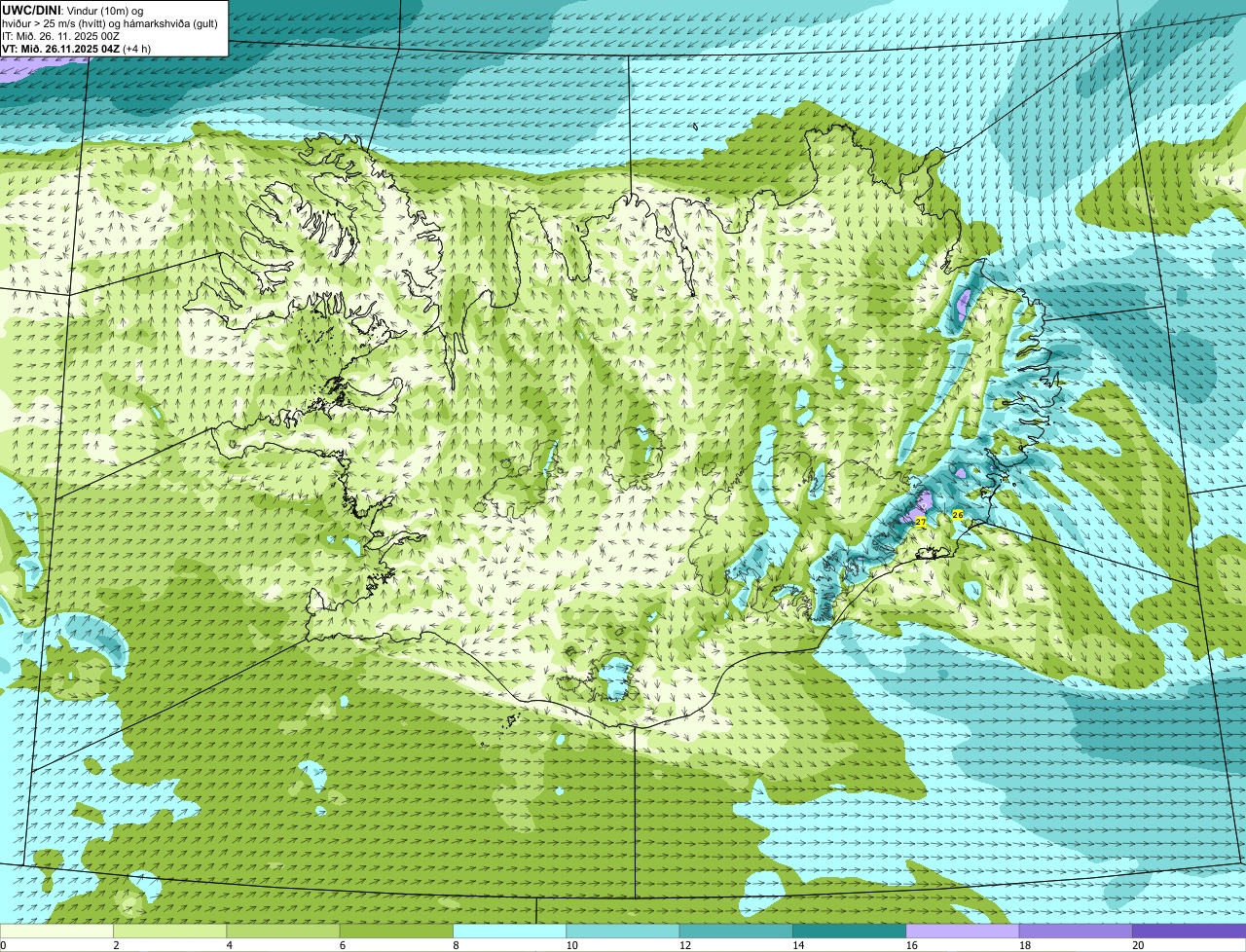Pick the 6–8 m/s olive green legend swatch
This screenshot has width=1246, height=952.
coord(396,932)
